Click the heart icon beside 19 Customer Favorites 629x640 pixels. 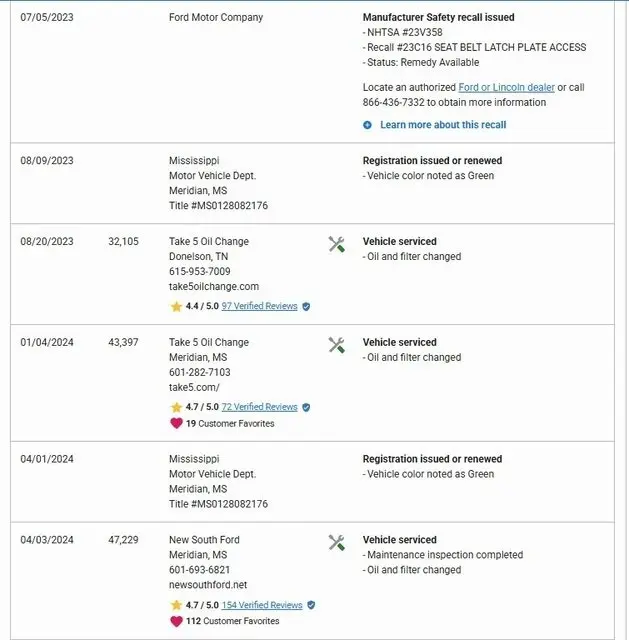click(176, 423)
